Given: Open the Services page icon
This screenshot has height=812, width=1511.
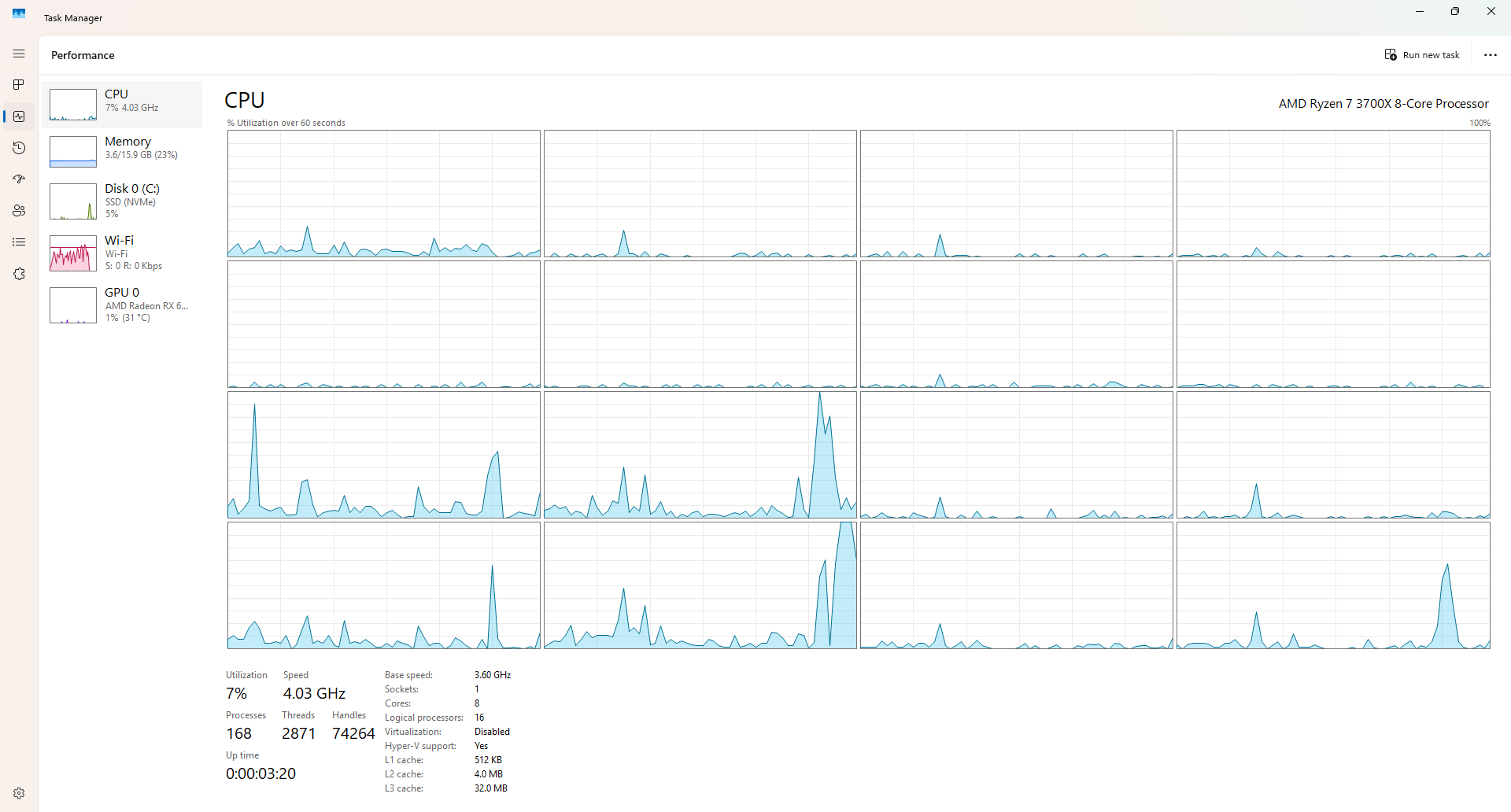Looking at the screenshot, I should point(19,274).
